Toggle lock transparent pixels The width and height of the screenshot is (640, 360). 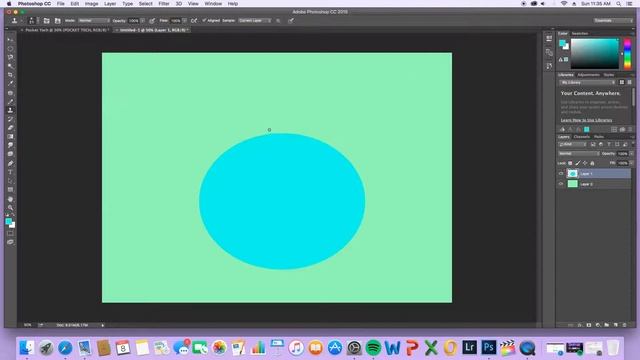click(570, 163)
